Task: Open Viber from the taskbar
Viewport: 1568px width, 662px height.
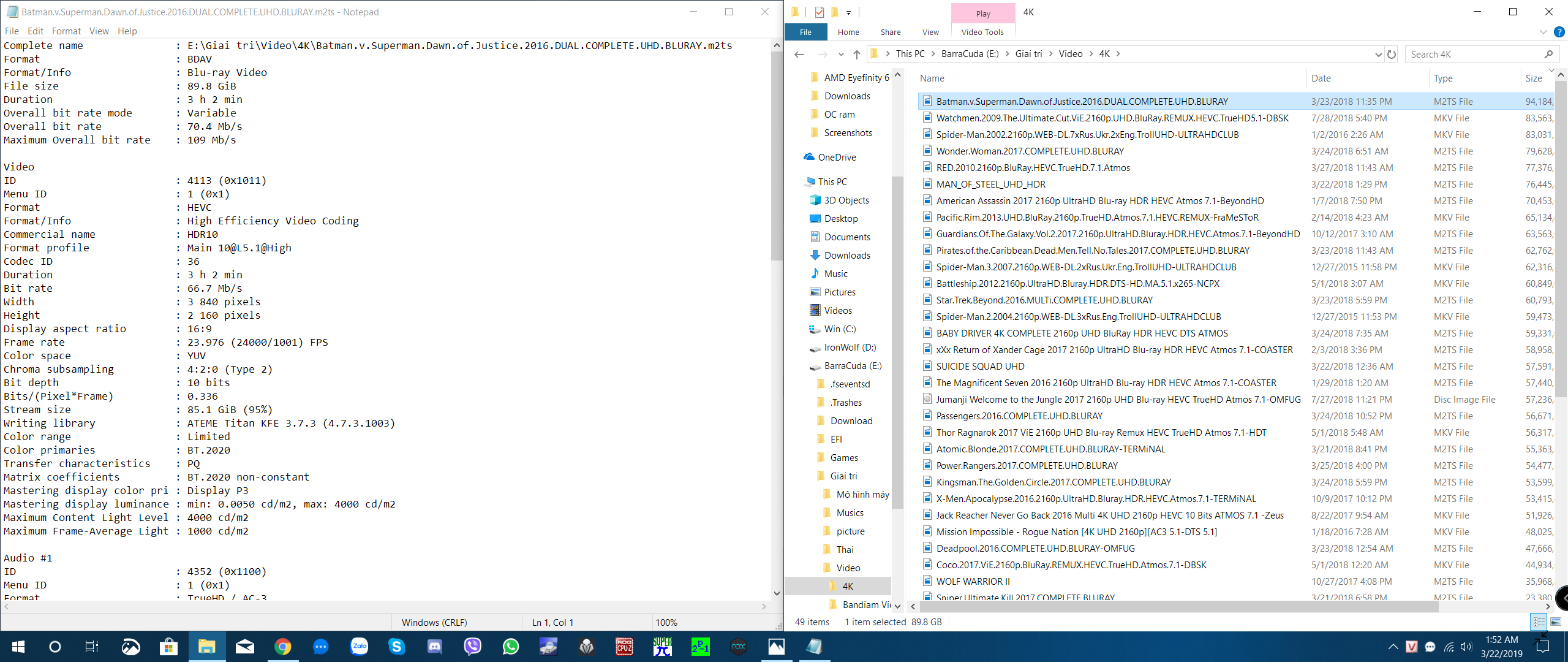Action: [x=473, y=647]
